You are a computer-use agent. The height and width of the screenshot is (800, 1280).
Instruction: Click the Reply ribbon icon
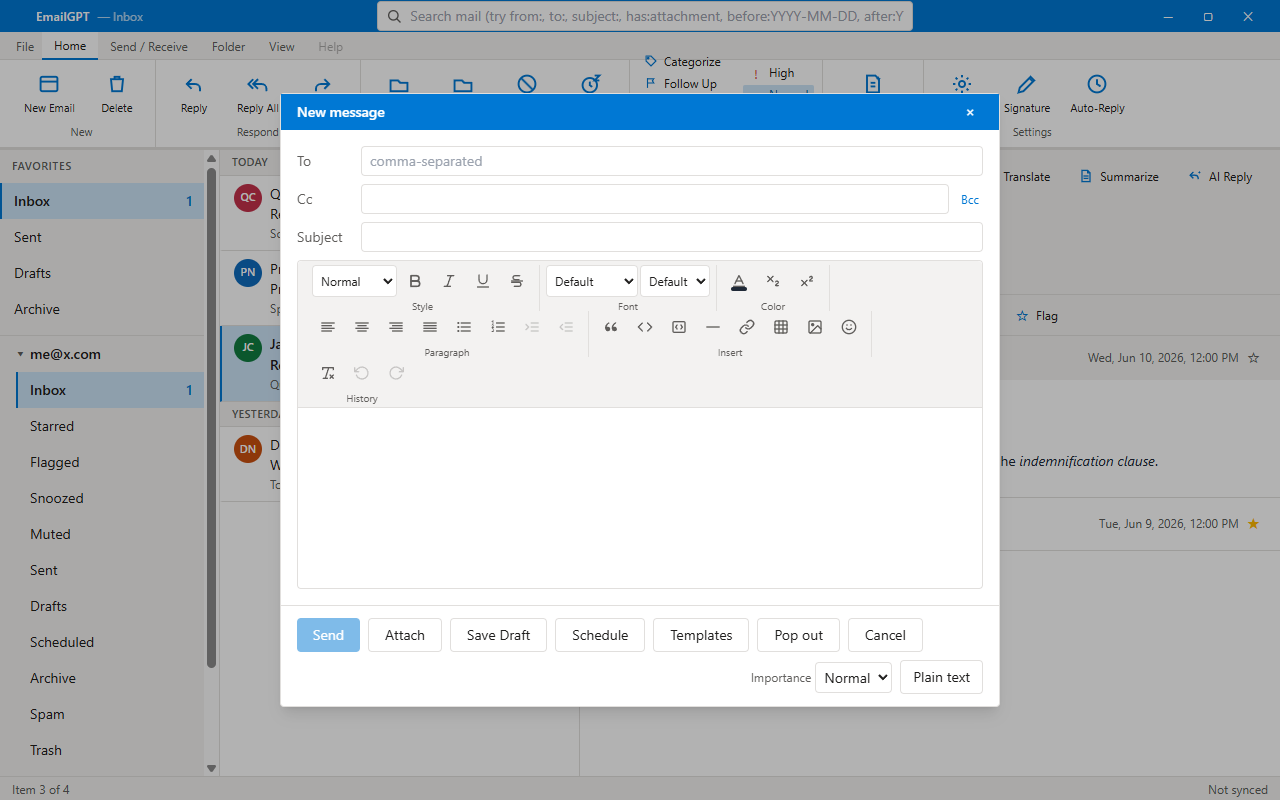[x=194, y=94]
